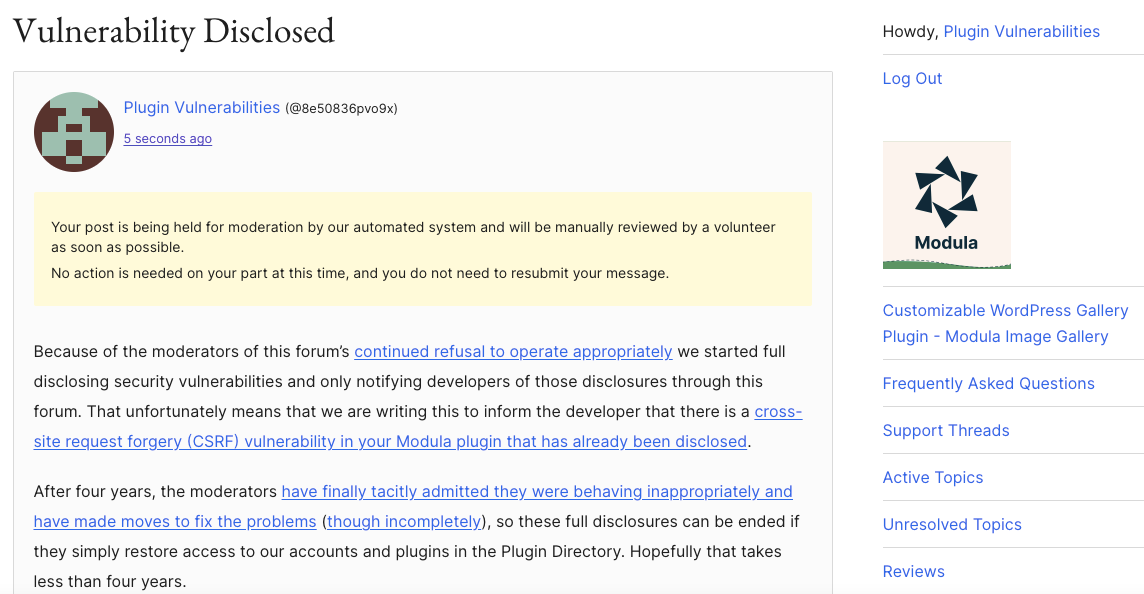This screenshot has height=594, width=1144.
Task: Open 'continued refusal to operate appropriately' link
Action: point(513,352)
